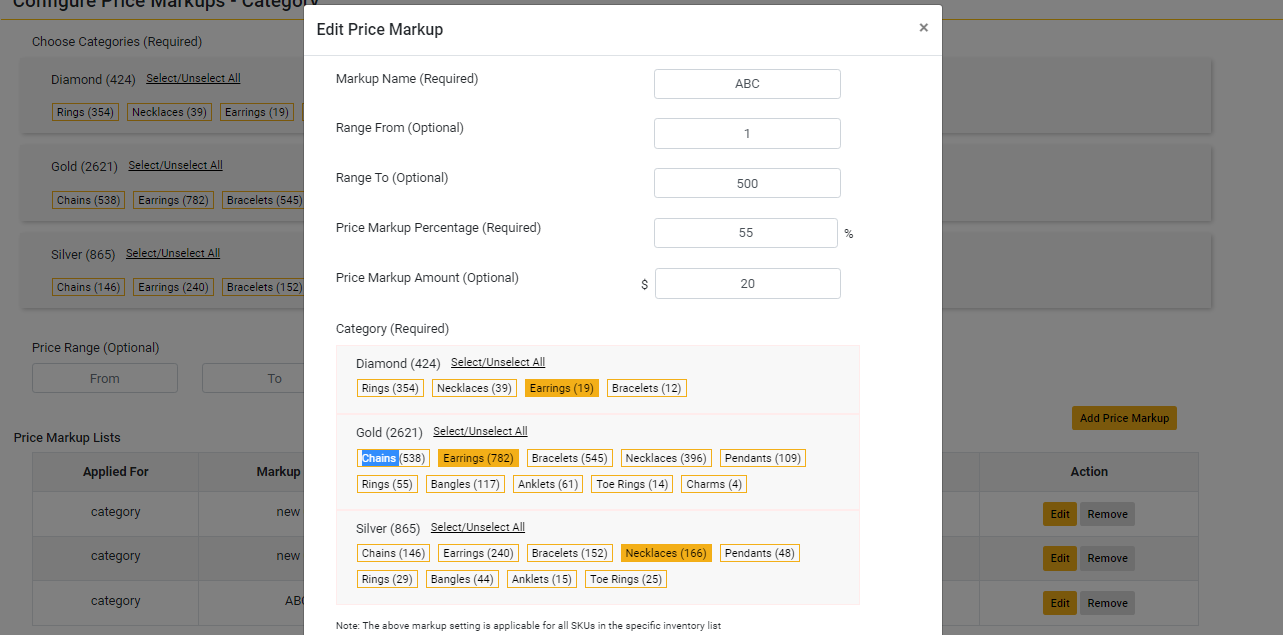Image resolution: width=1283 pixels, height=635 pixels.
Task: Deselect the Earrings (19) chip under Diamond
Action: tap(561, 387)
